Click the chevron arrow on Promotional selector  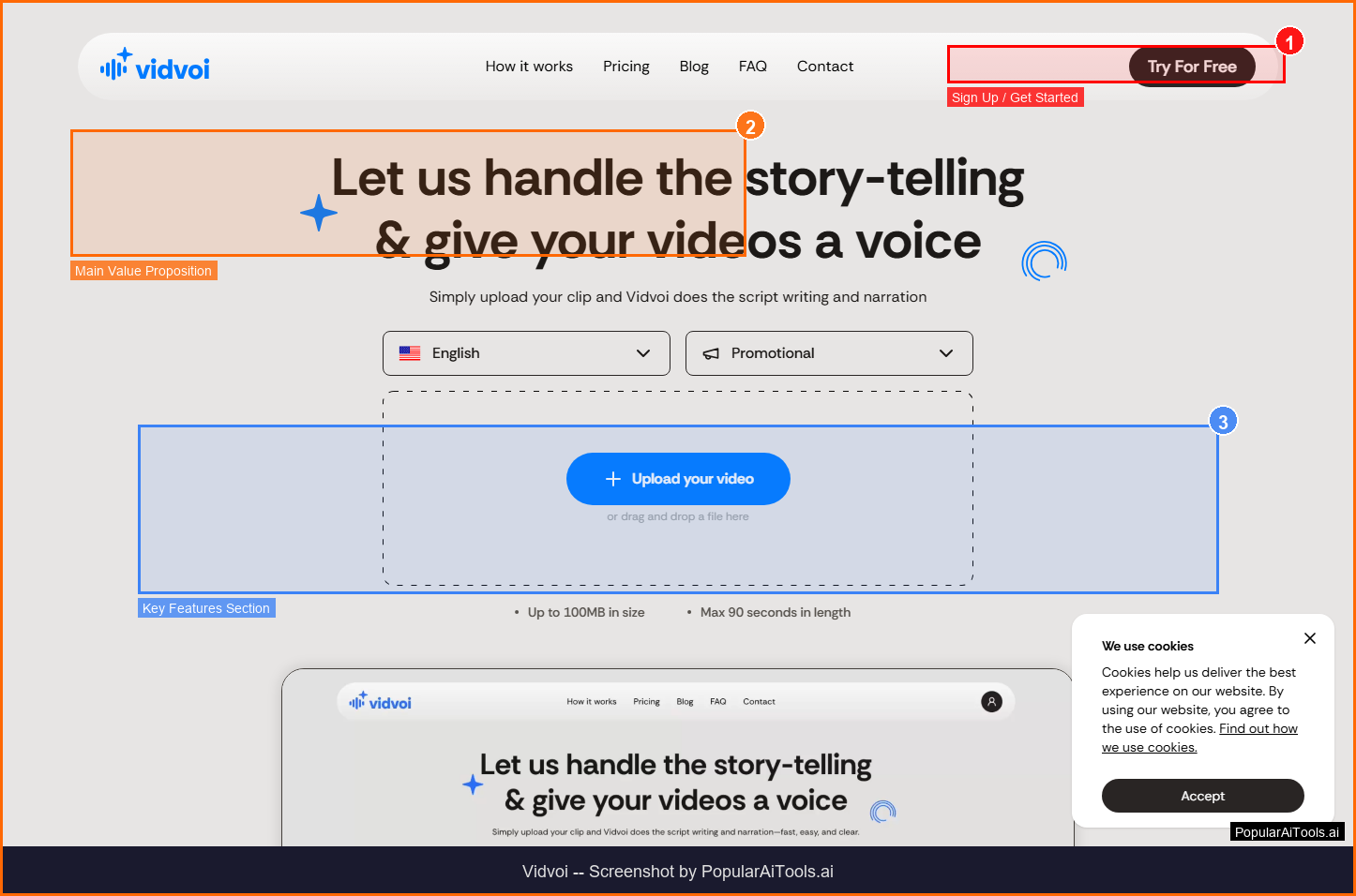coord(946,353)
